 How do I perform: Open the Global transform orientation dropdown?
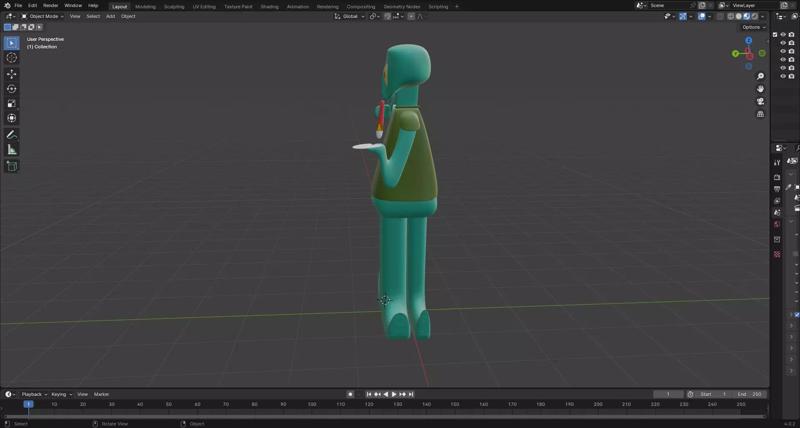pos(349,16)
